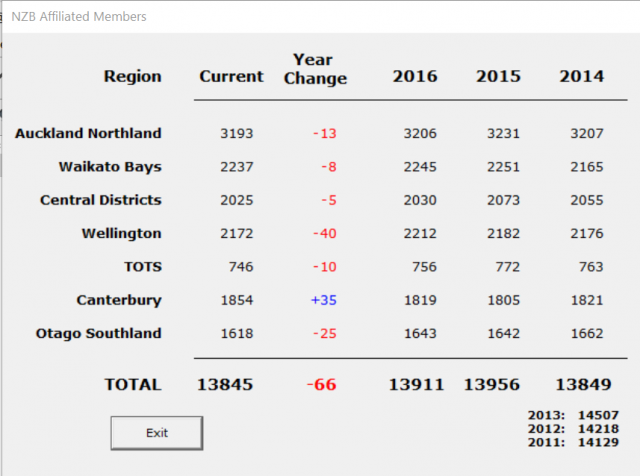Click TOTS 2014 value 763
The image size is (640, 476).
(591, 267)
